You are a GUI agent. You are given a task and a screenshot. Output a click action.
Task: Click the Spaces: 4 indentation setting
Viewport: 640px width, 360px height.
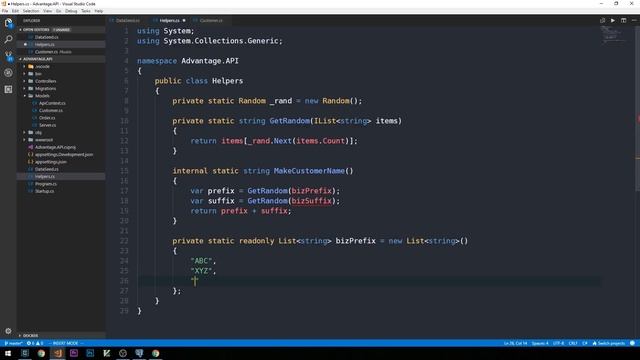tap(540, 343)
